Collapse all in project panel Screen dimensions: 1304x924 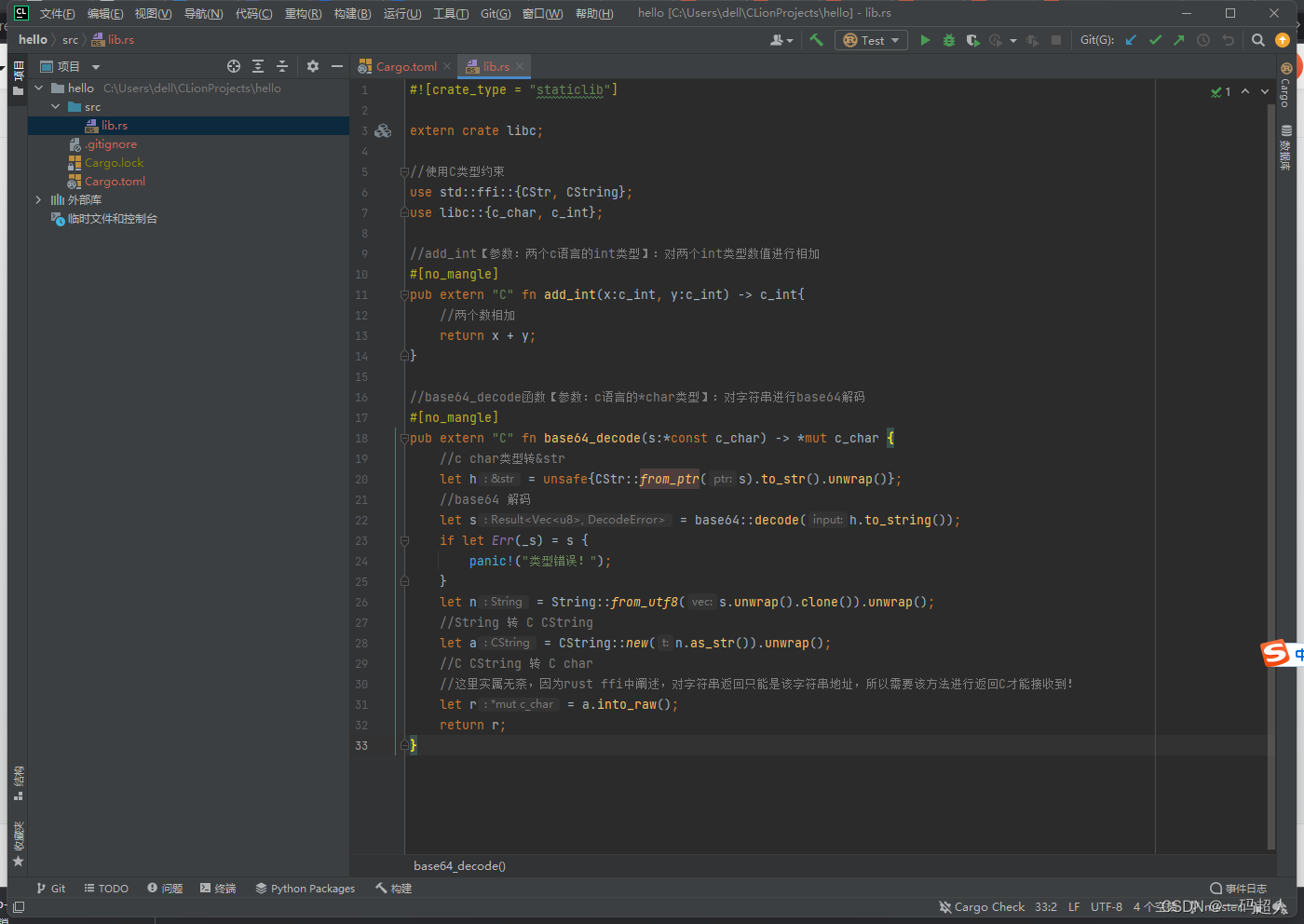coord(282,66)
